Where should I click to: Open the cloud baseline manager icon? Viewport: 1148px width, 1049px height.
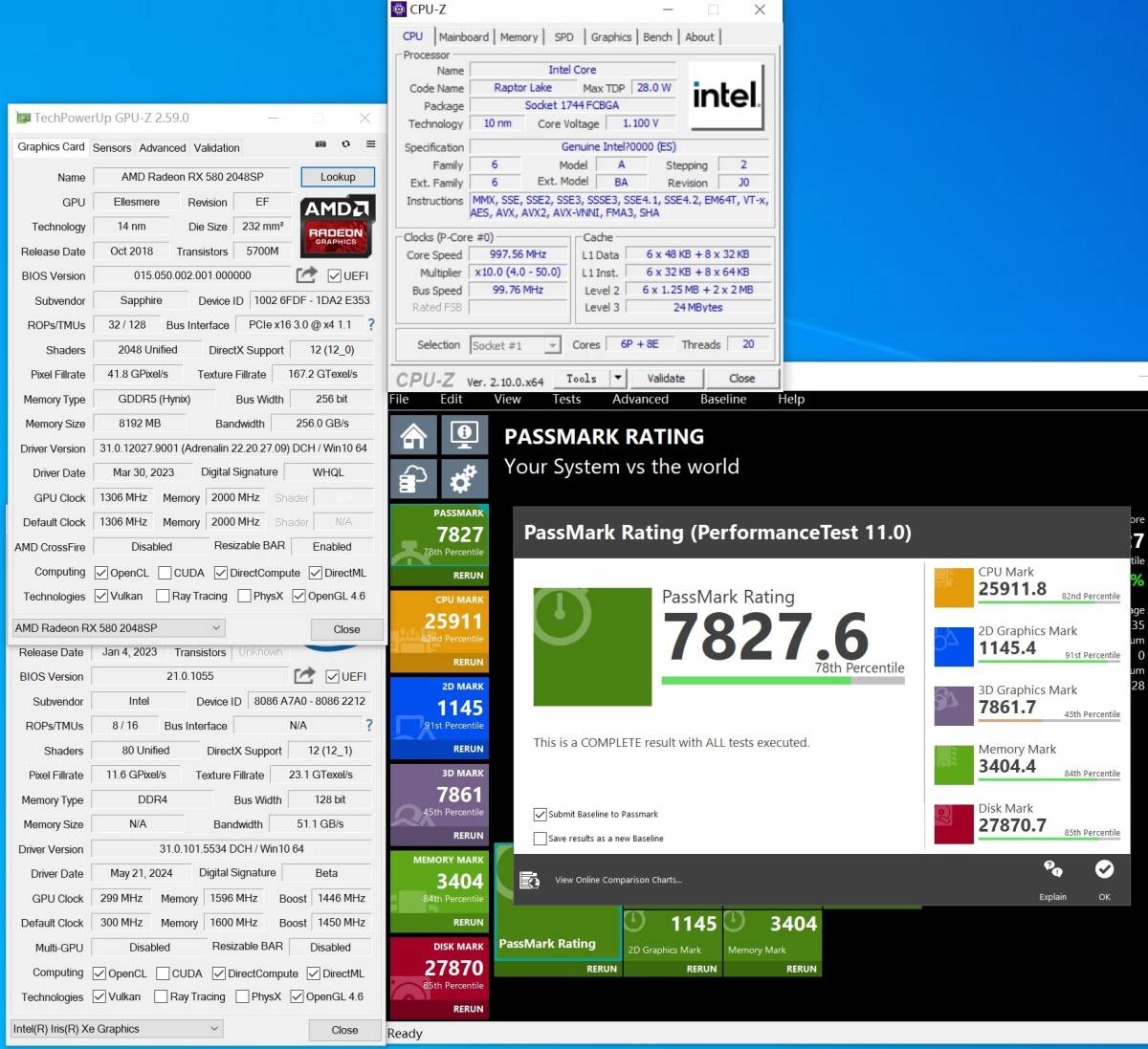413,479
